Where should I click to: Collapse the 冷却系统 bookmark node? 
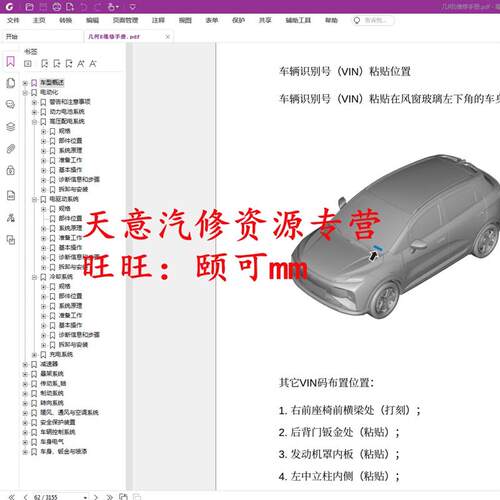34,277
